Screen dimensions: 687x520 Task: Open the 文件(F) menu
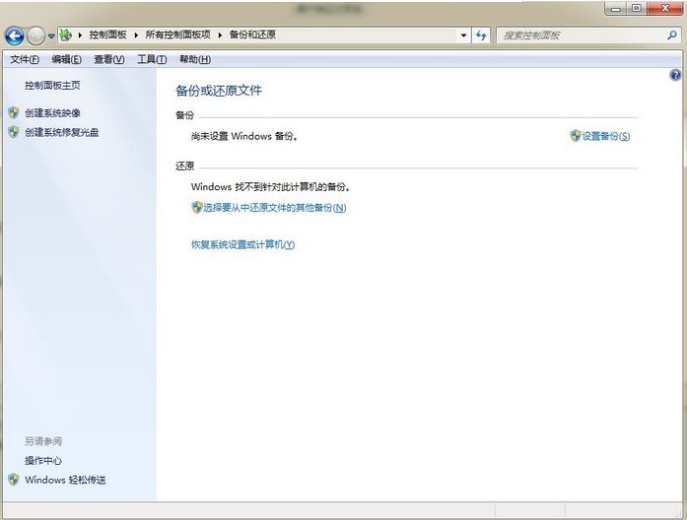pos(25,59)
